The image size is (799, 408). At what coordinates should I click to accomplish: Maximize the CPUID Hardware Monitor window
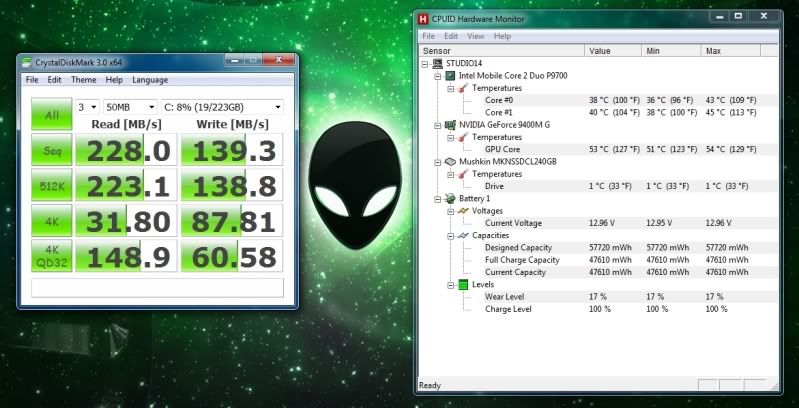pyautogui.click(x=738, y=16)
